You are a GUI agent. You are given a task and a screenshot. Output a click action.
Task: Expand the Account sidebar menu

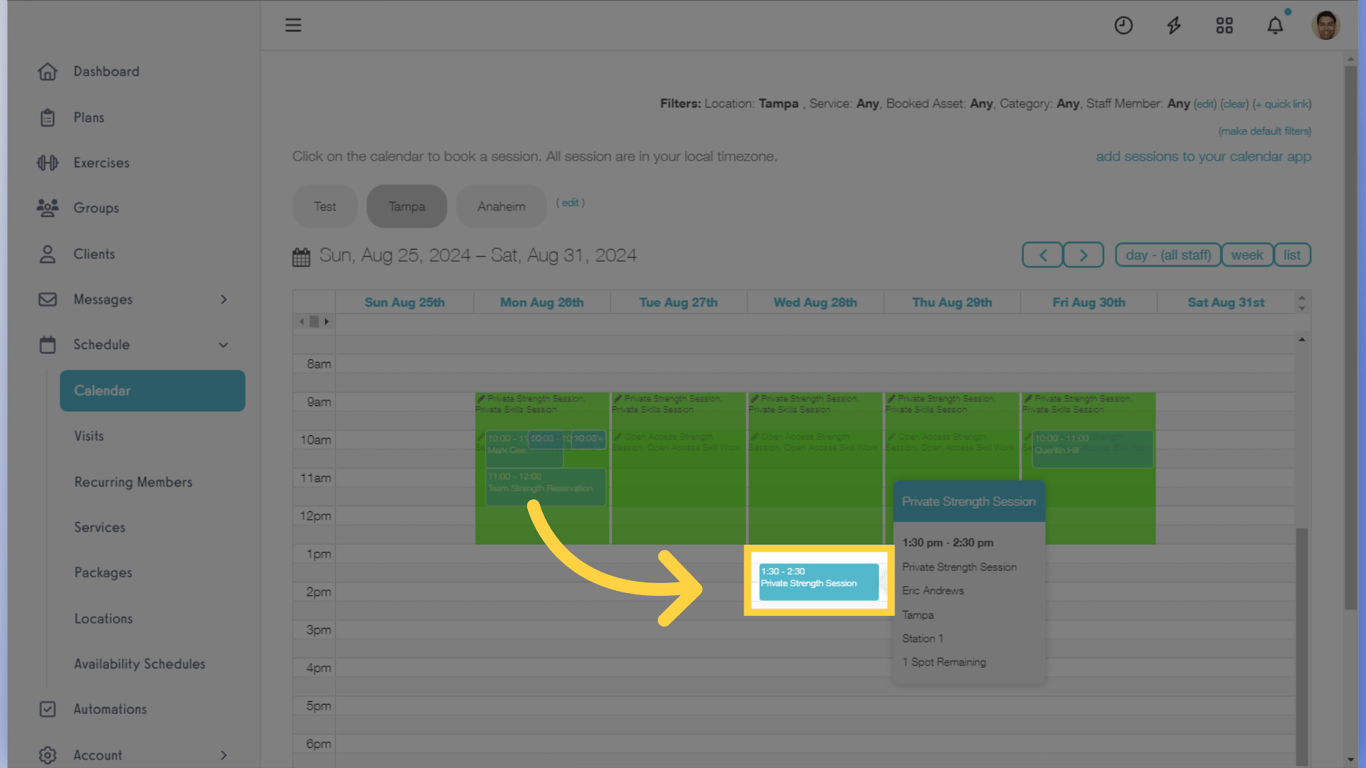98,755
